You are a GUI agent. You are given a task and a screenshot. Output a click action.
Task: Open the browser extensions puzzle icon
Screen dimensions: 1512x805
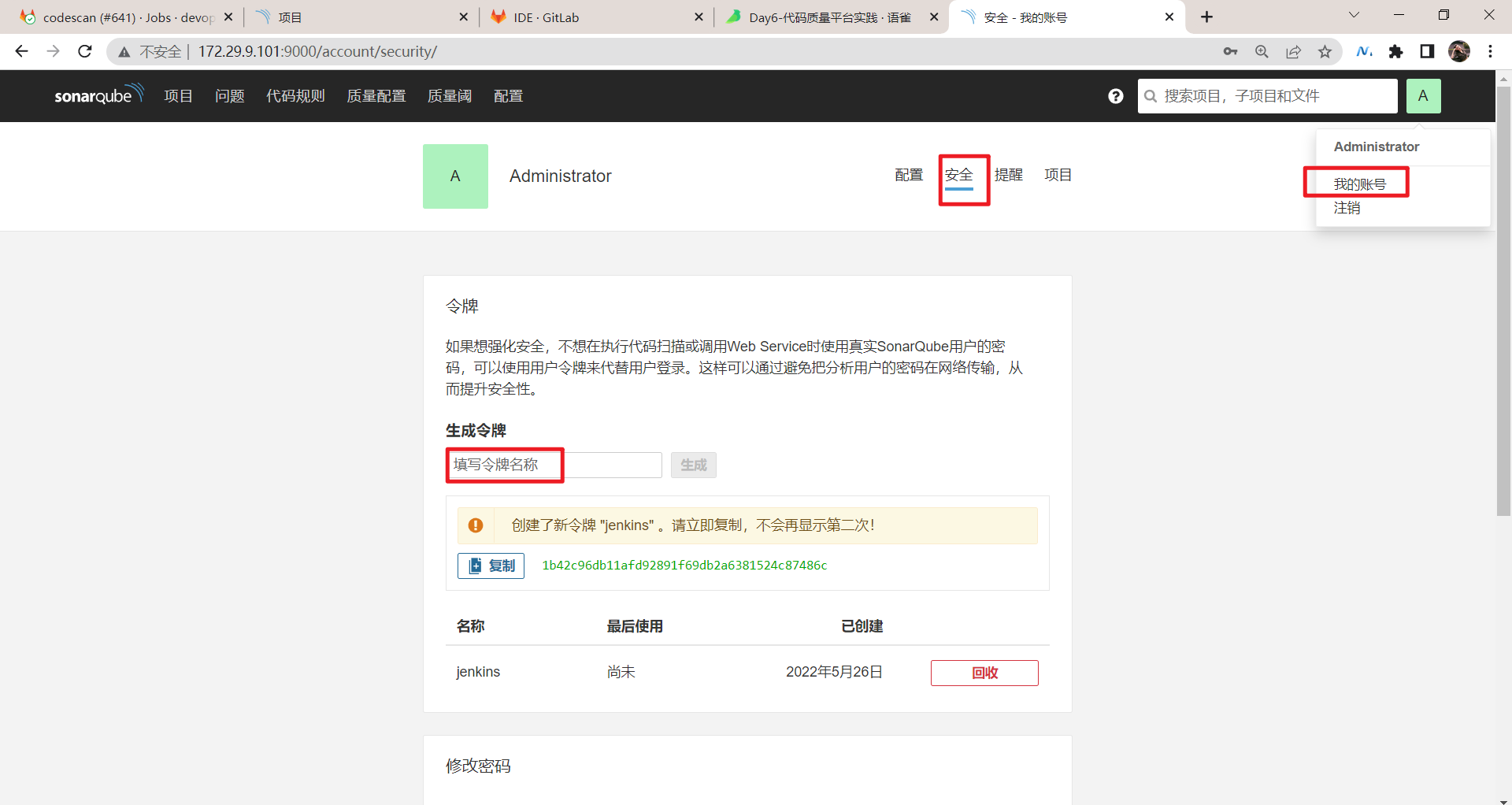[x=1395, y=51]
